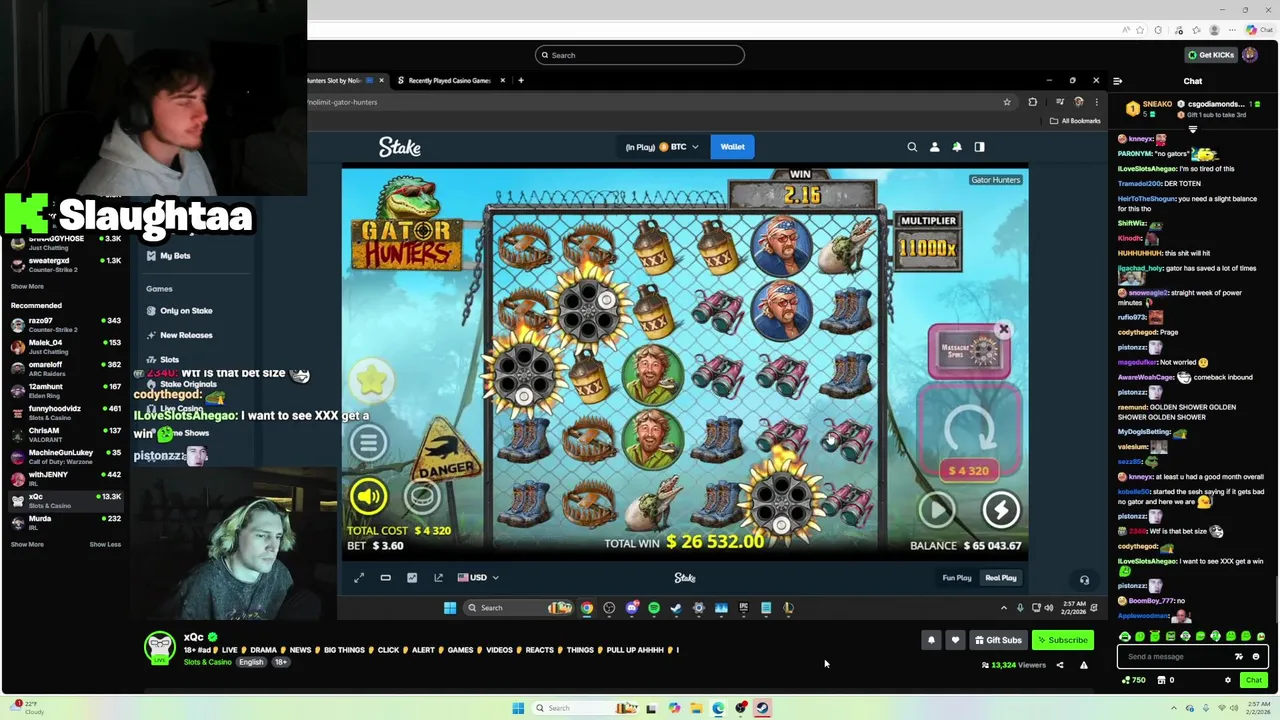Collapse the Kick chat panel

click(1118, 81)
